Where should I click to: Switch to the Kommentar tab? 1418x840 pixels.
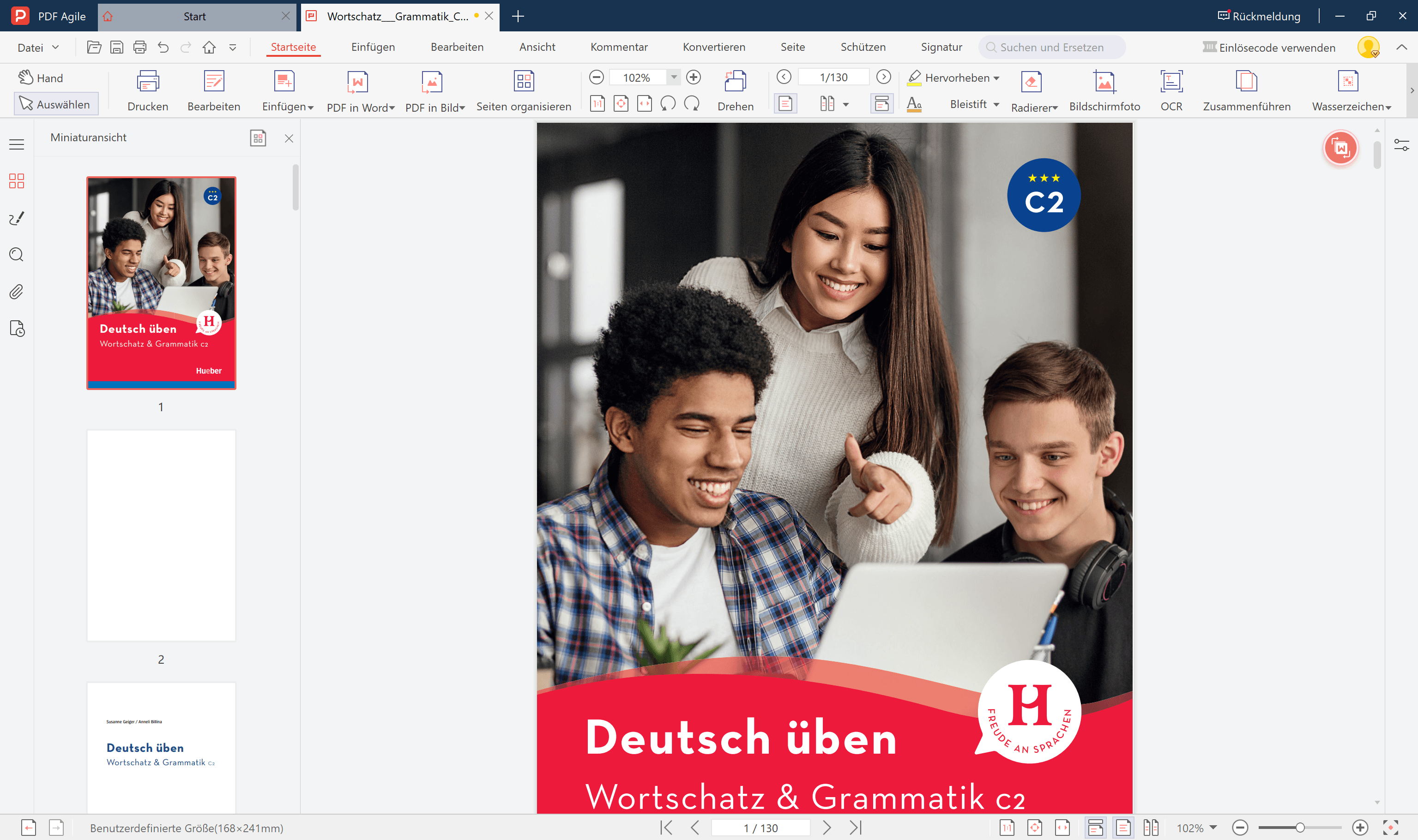tap(619, 47)
